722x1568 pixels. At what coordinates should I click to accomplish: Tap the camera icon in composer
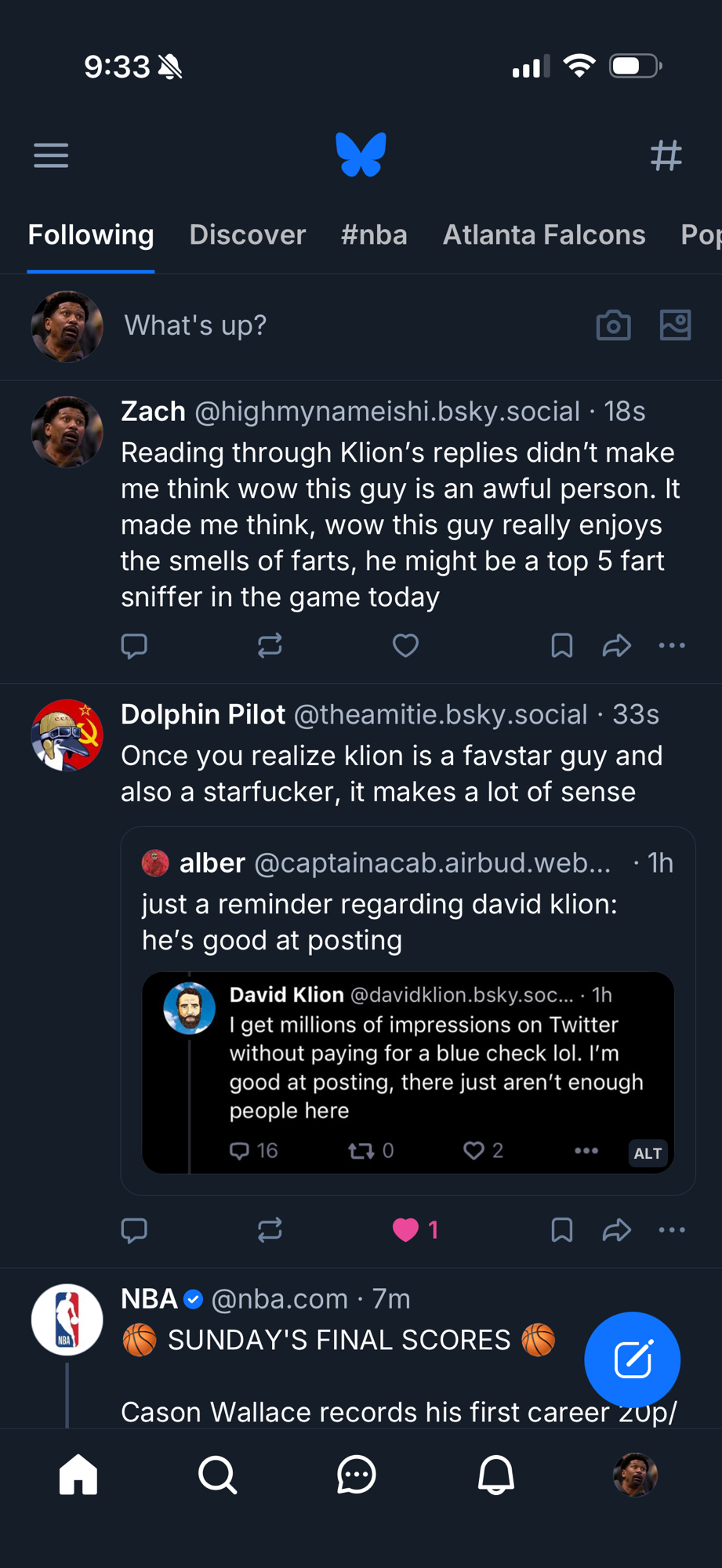[613, 325]
